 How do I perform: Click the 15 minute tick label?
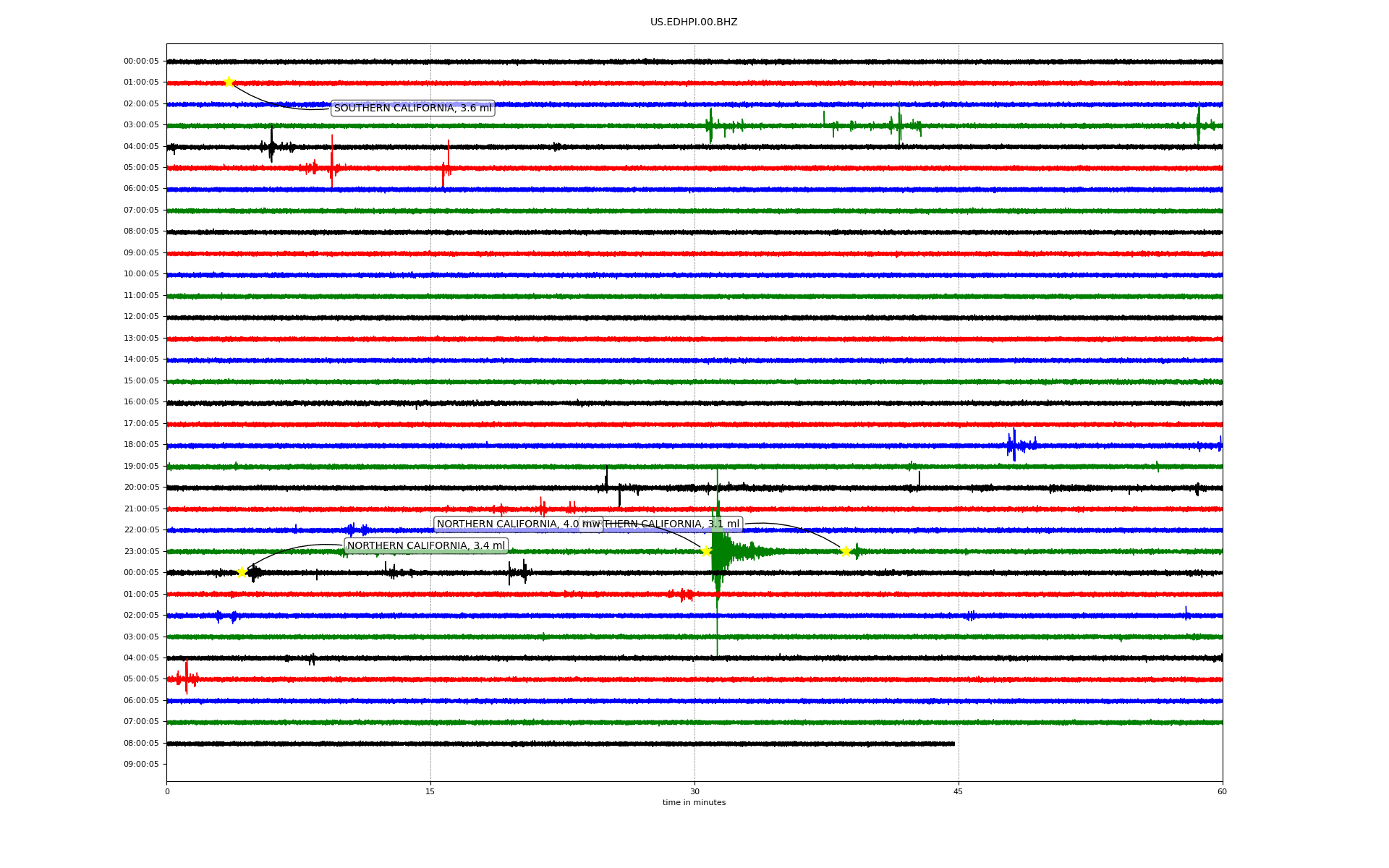pos(430,791)
